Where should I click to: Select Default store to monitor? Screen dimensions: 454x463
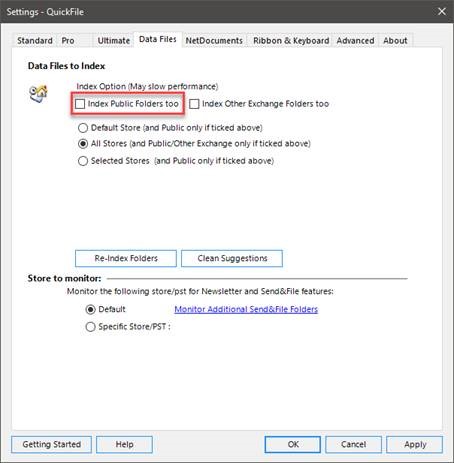(90, 310)
